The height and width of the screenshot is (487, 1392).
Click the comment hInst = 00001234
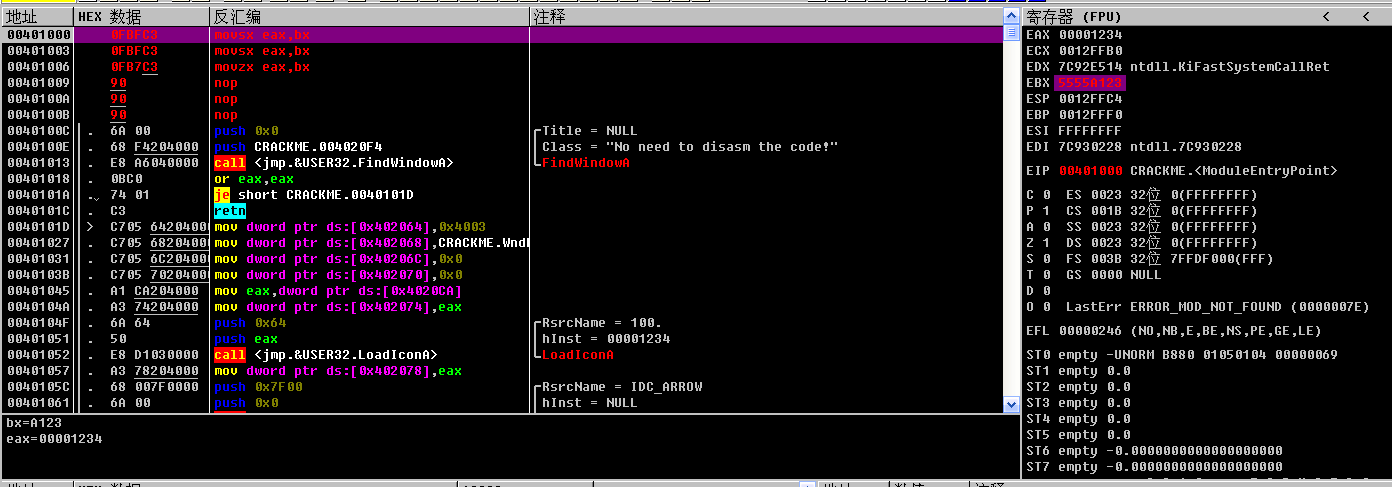pos(605,339)
